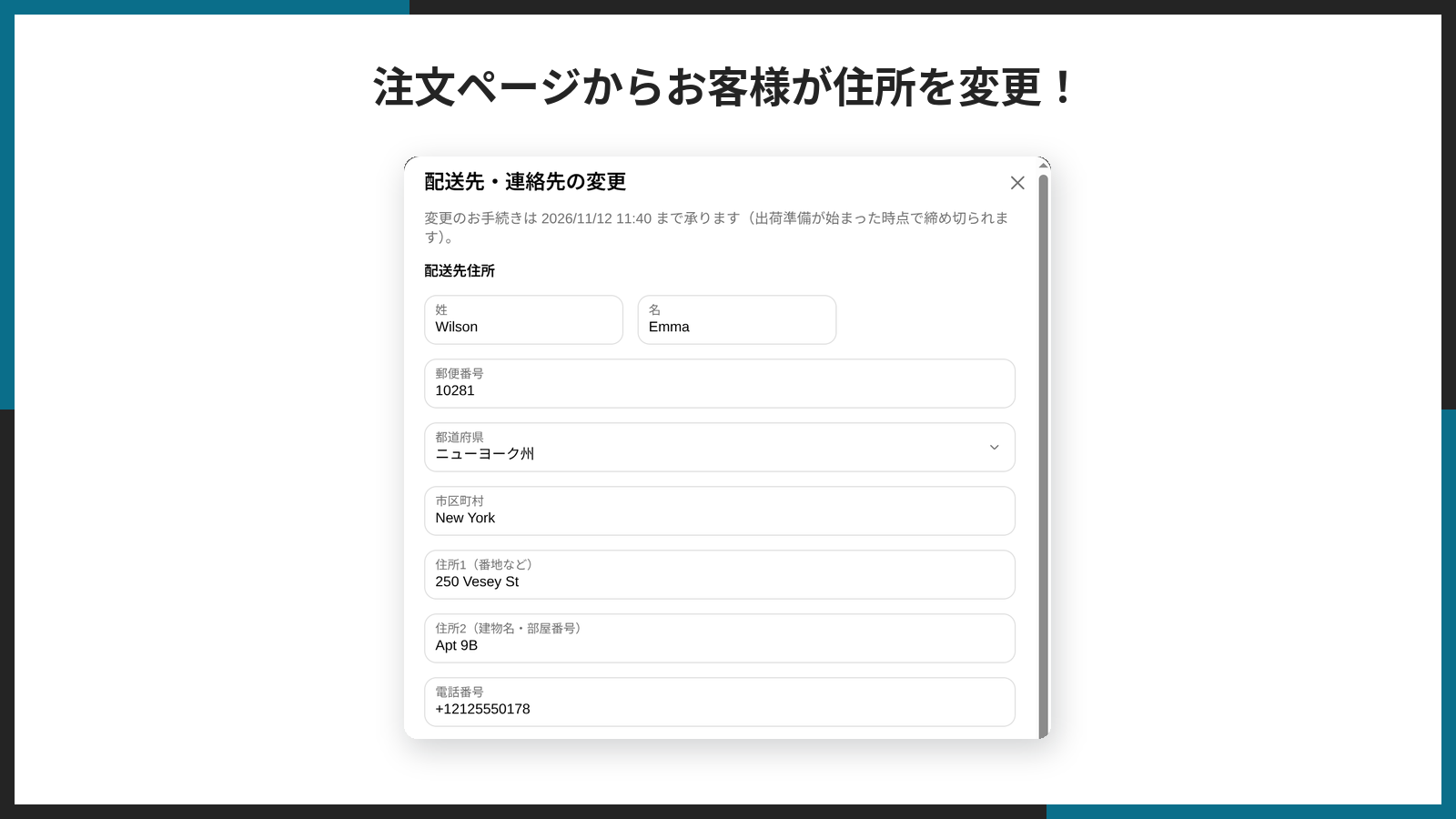
Task: Click the 姓 field containing Wilson
Action: coord(524,319)
